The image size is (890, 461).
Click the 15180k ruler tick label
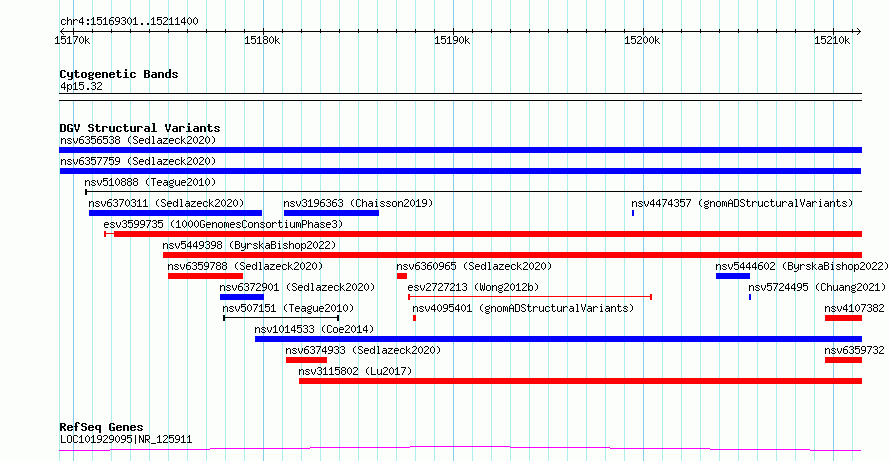pos(262,41)
